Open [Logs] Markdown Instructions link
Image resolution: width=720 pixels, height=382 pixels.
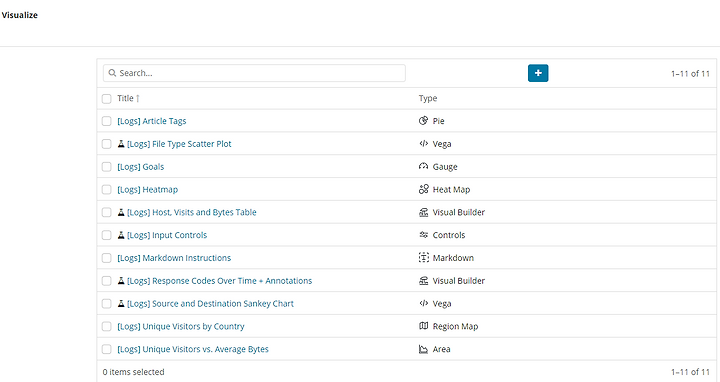point(174,258)
